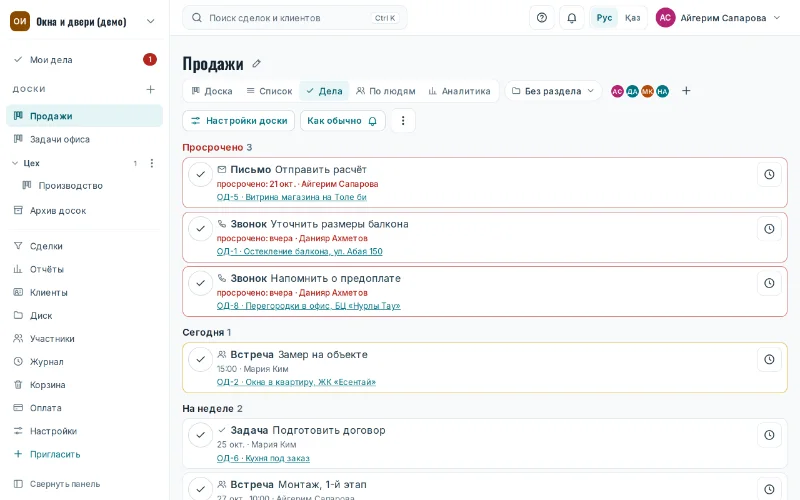Mark Монтаж, 1-й этап meeting as done
800x500 pixels.
coord(201,489)
